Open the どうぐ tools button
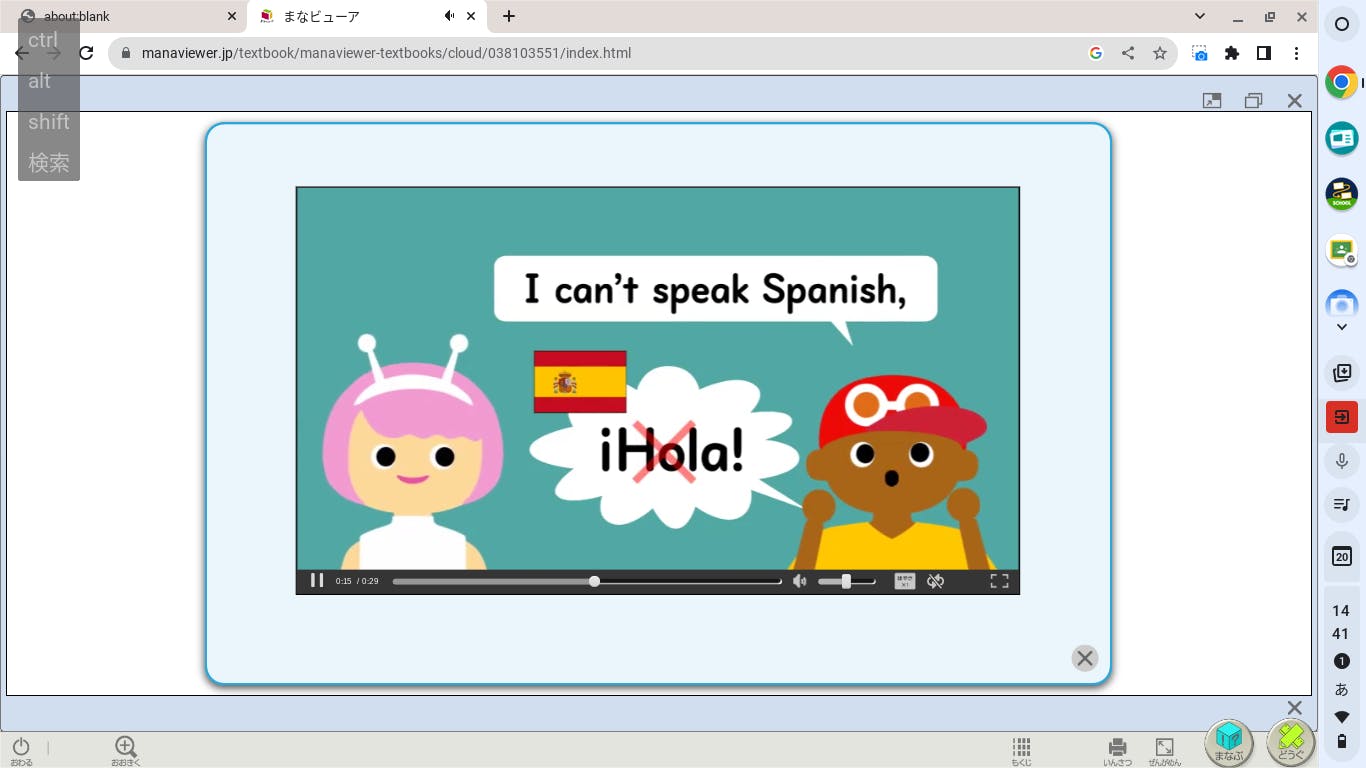Image resolution: width=1366 pixels, height=768 pixels. point(1290,742)
